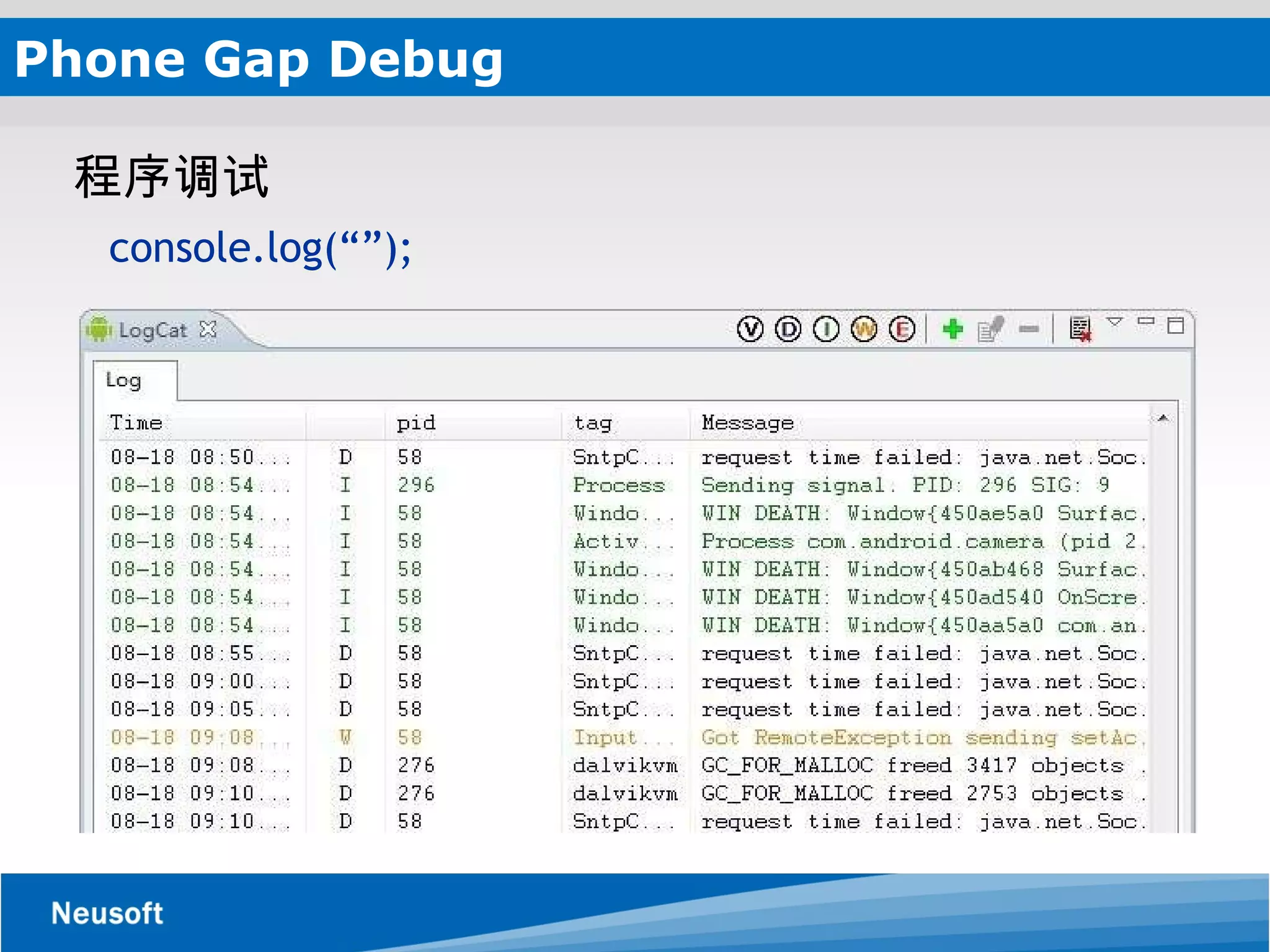The height and width of the screenshot is (952, 1270).
Task: Select 'GC_FOR_MALLOC freed 2753 objects' message
Action: pos(924,793)
